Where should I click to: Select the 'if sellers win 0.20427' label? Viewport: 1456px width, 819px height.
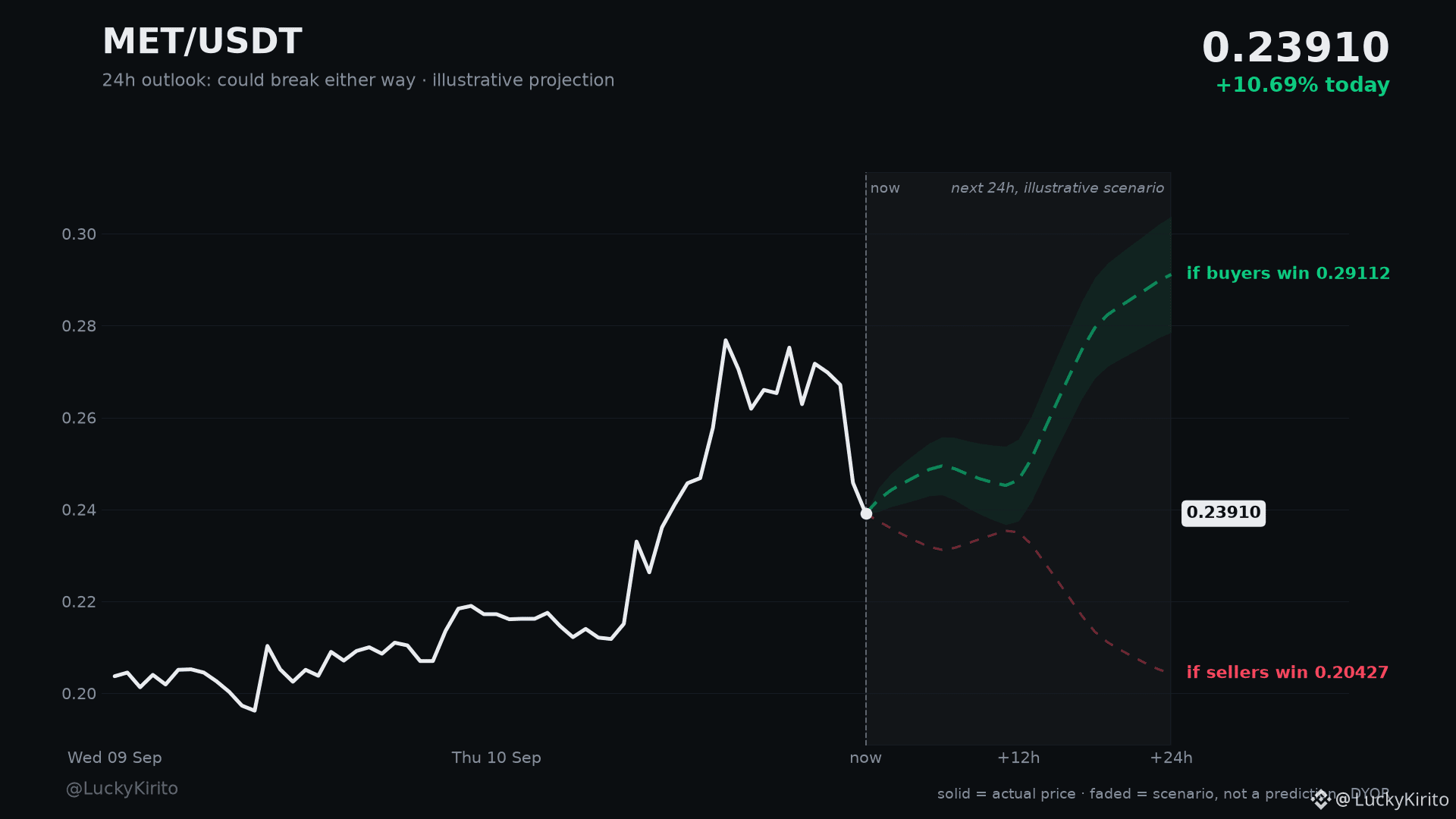tap(1287, 673)
